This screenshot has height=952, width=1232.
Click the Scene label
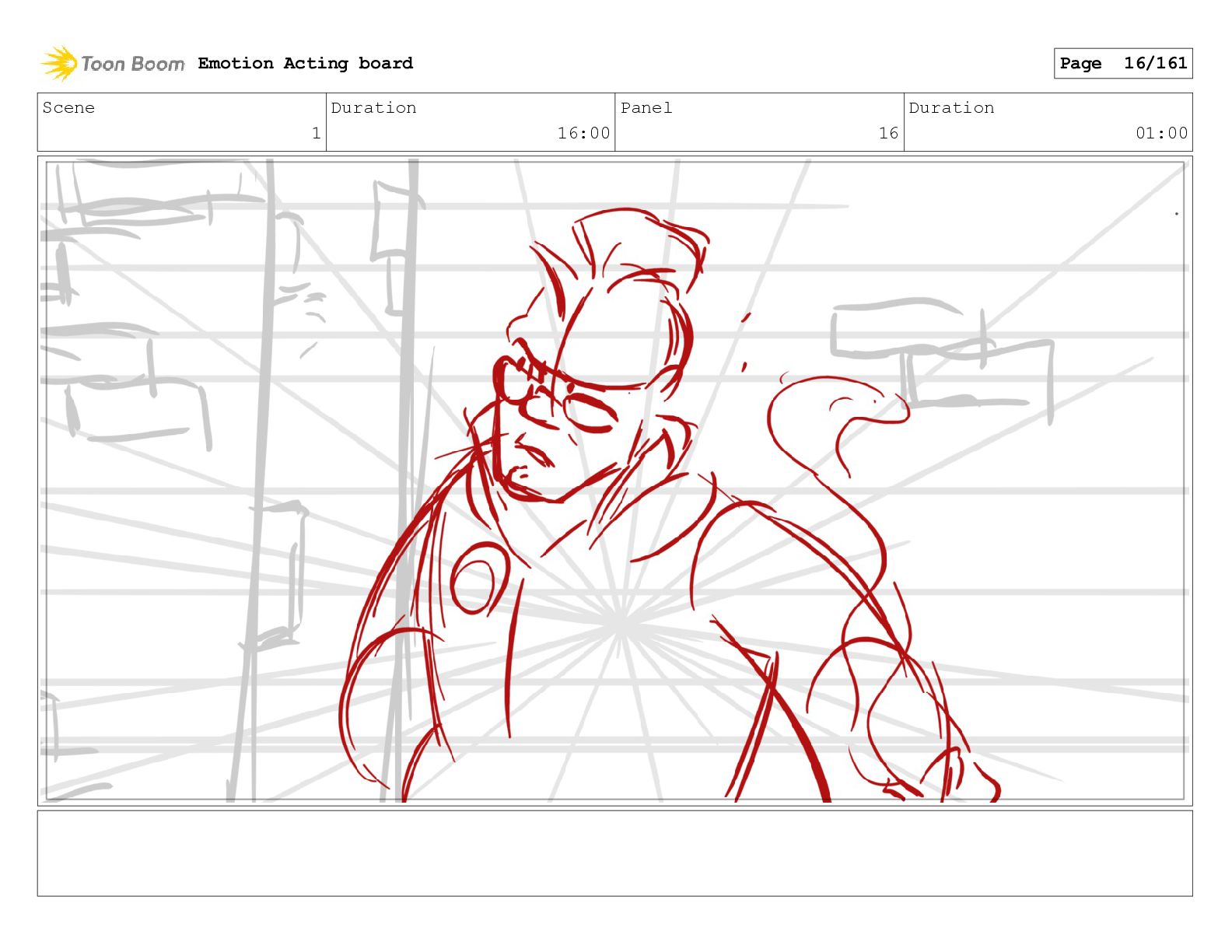(x=68, y=107)
